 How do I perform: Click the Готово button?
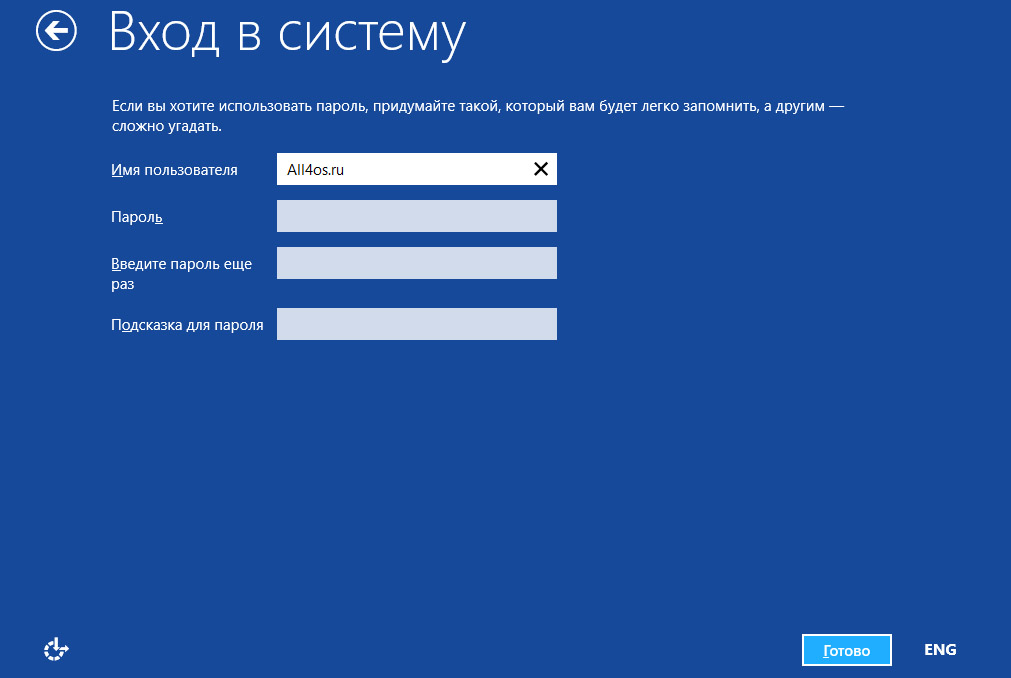(x=847, y=650)
